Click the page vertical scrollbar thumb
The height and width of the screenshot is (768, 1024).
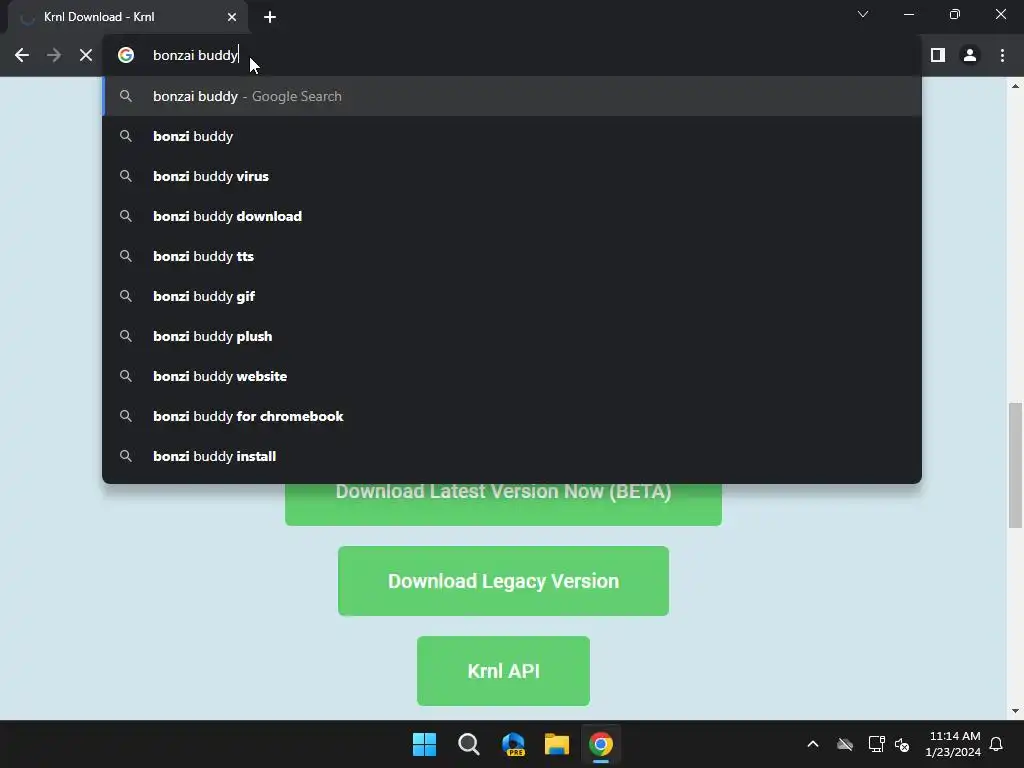click(x=1015, y=465)
